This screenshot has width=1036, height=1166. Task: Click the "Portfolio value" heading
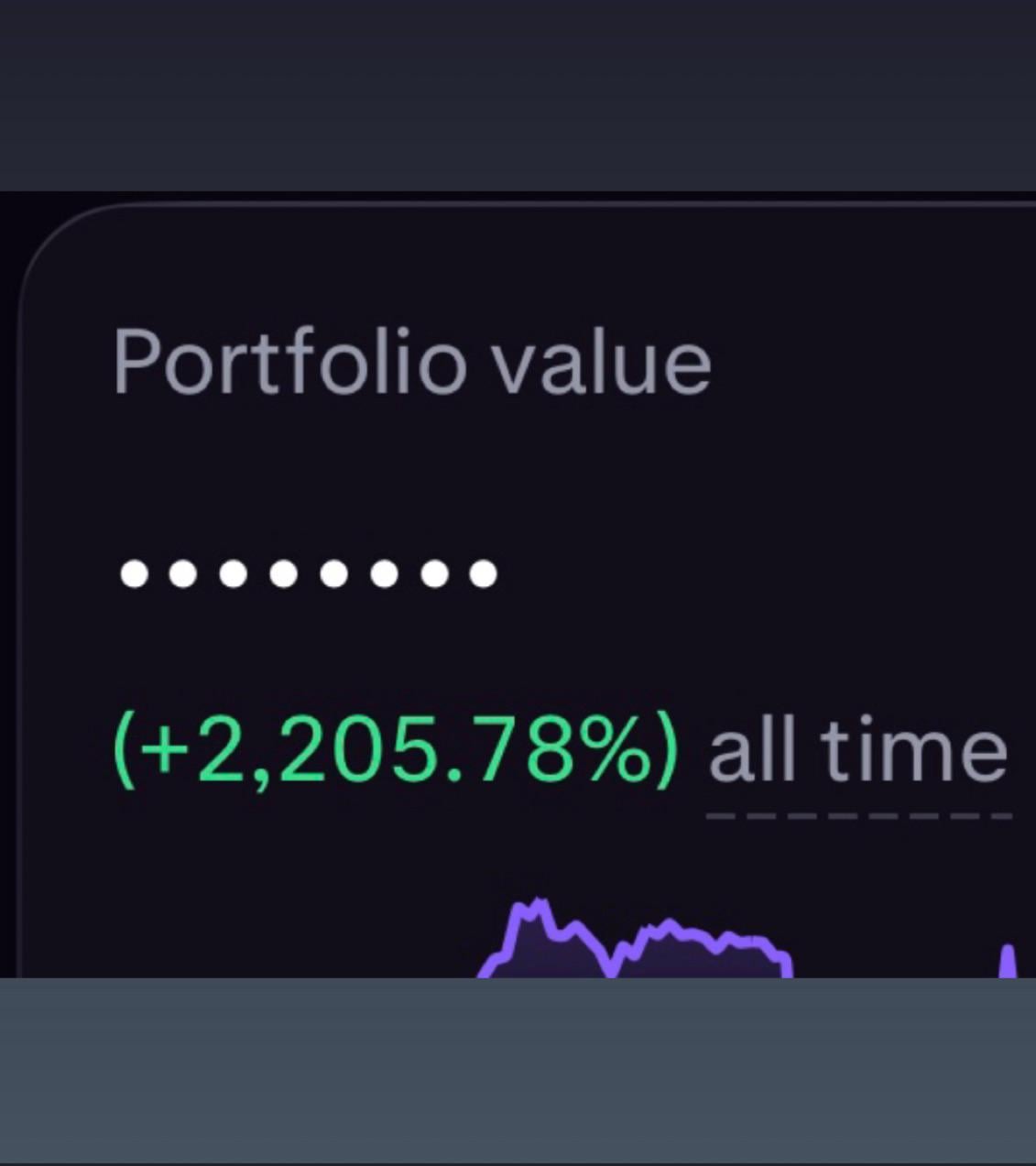[411, 364]
